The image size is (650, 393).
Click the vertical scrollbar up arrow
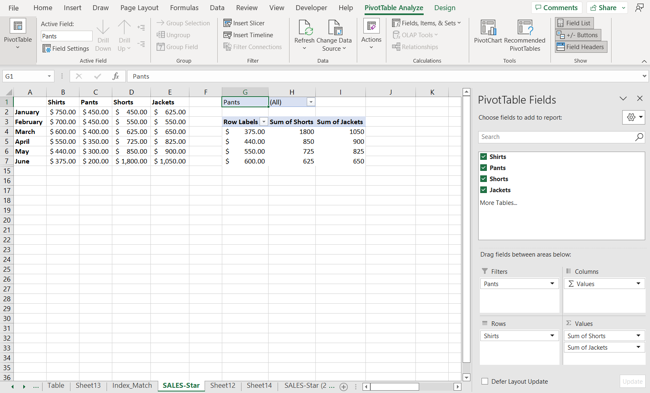(466, 92)
